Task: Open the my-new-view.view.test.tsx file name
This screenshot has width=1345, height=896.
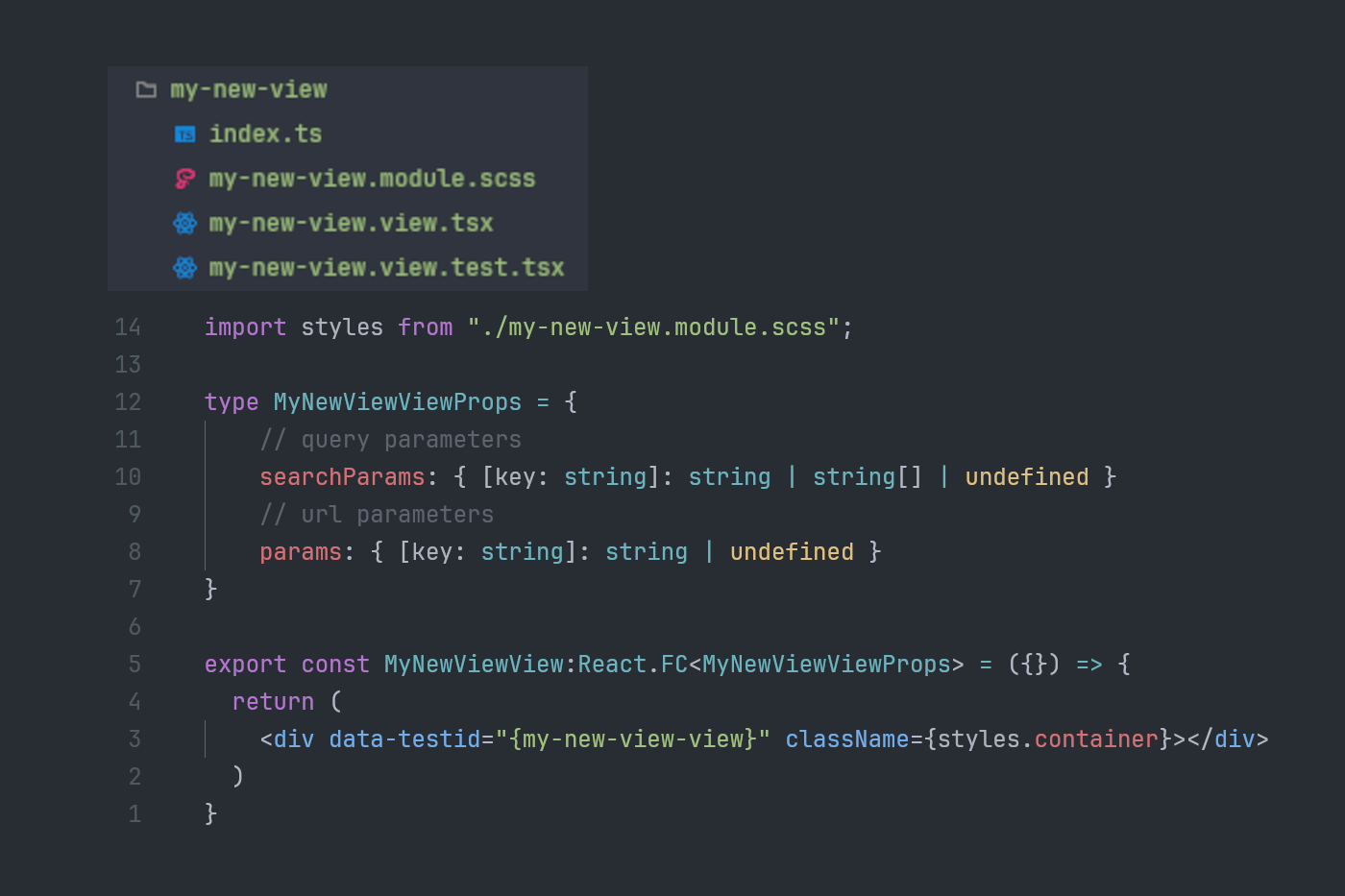Action: point(386,268)
